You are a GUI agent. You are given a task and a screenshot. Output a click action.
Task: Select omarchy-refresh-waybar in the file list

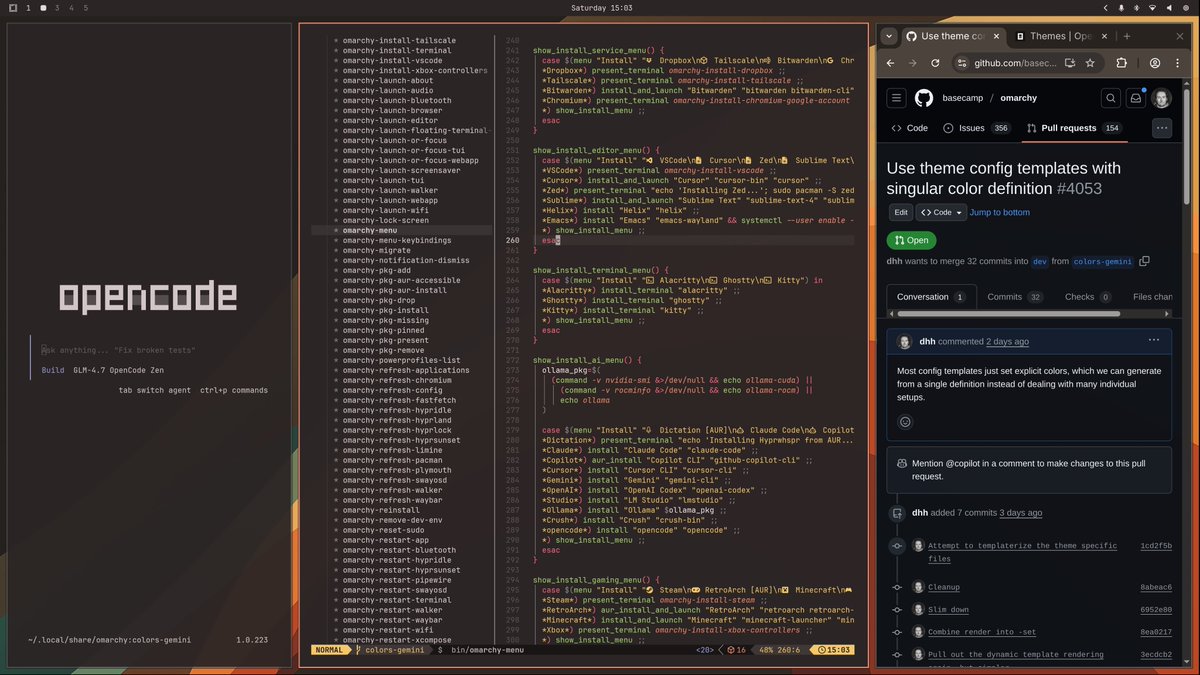tap(392, 500)
